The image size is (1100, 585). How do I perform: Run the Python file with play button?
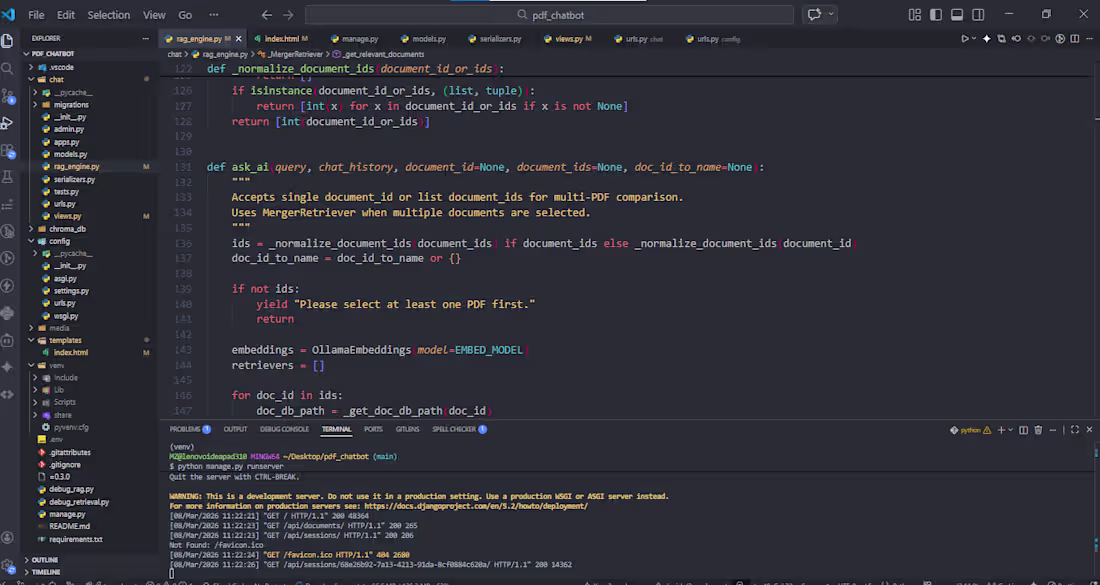[x=965, y=39]
